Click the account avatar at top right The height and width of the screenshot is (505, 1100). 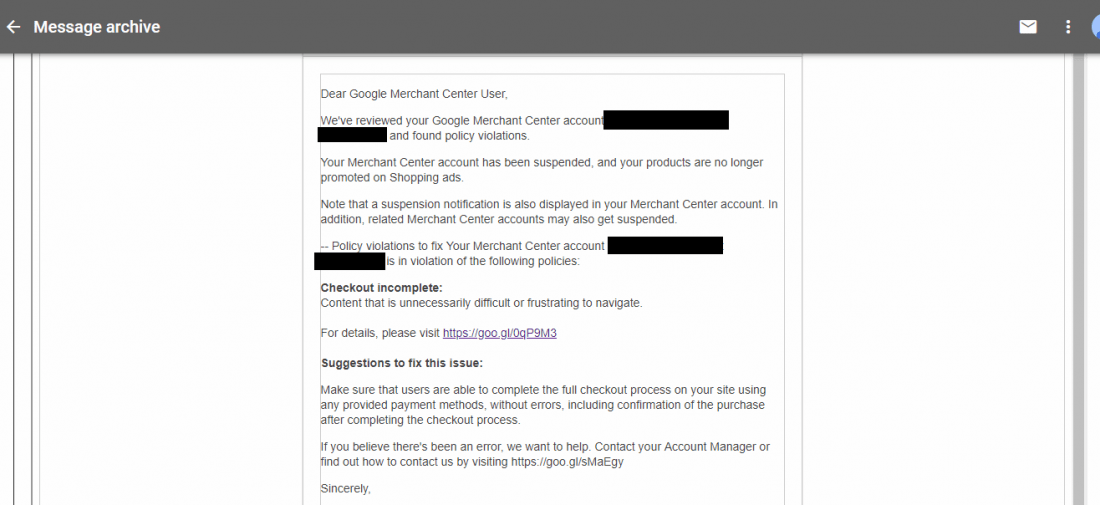pos(1096,27)
